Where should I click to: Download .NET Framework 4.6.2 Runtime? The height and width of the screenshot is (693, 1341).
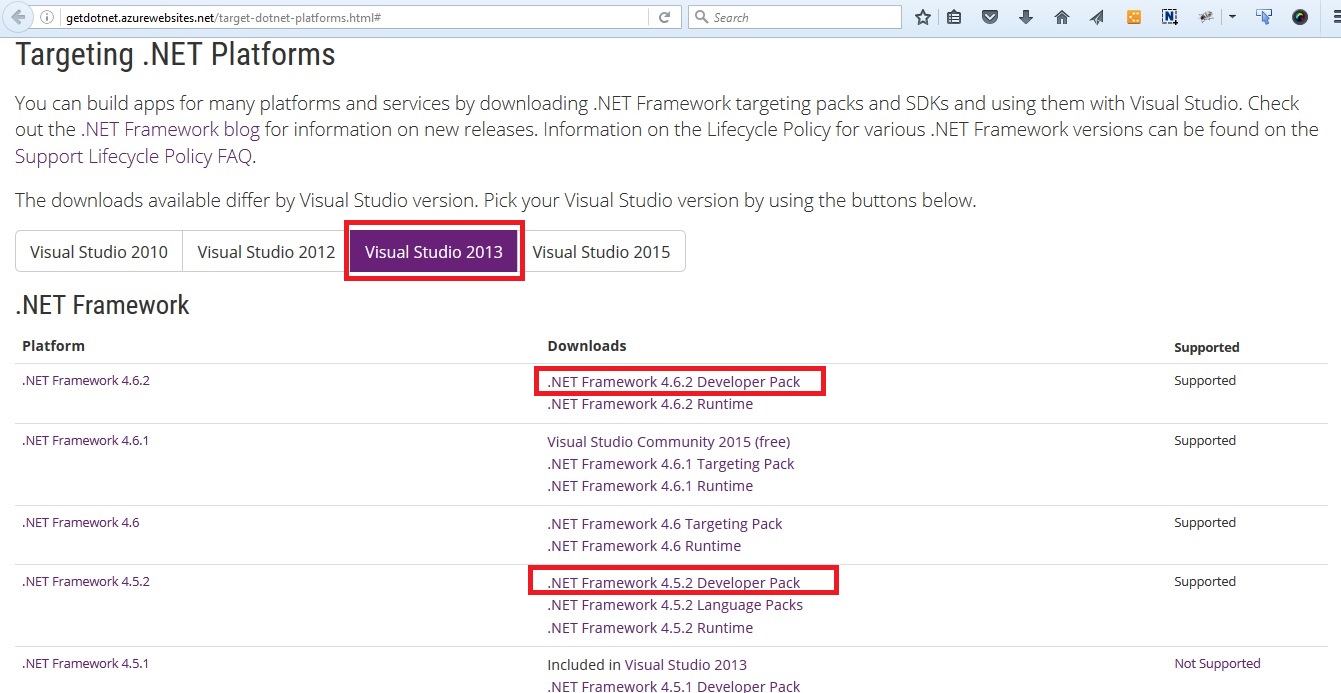[x=650, y=404]
